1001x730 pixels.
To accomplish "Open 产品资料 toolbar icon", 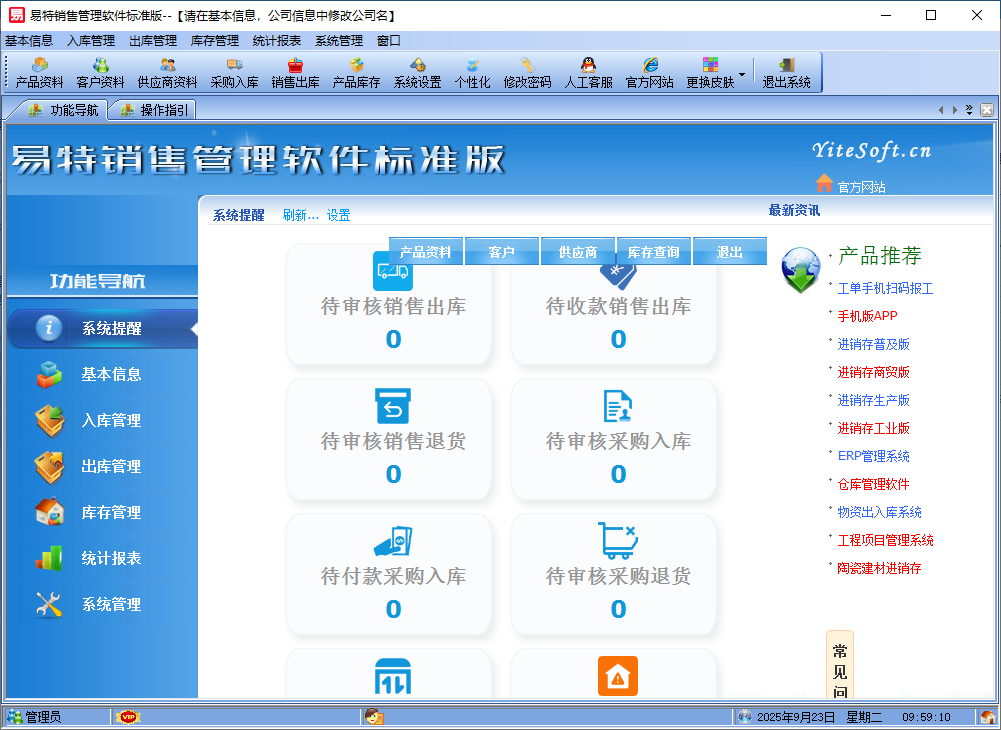I will click(39, 73).
